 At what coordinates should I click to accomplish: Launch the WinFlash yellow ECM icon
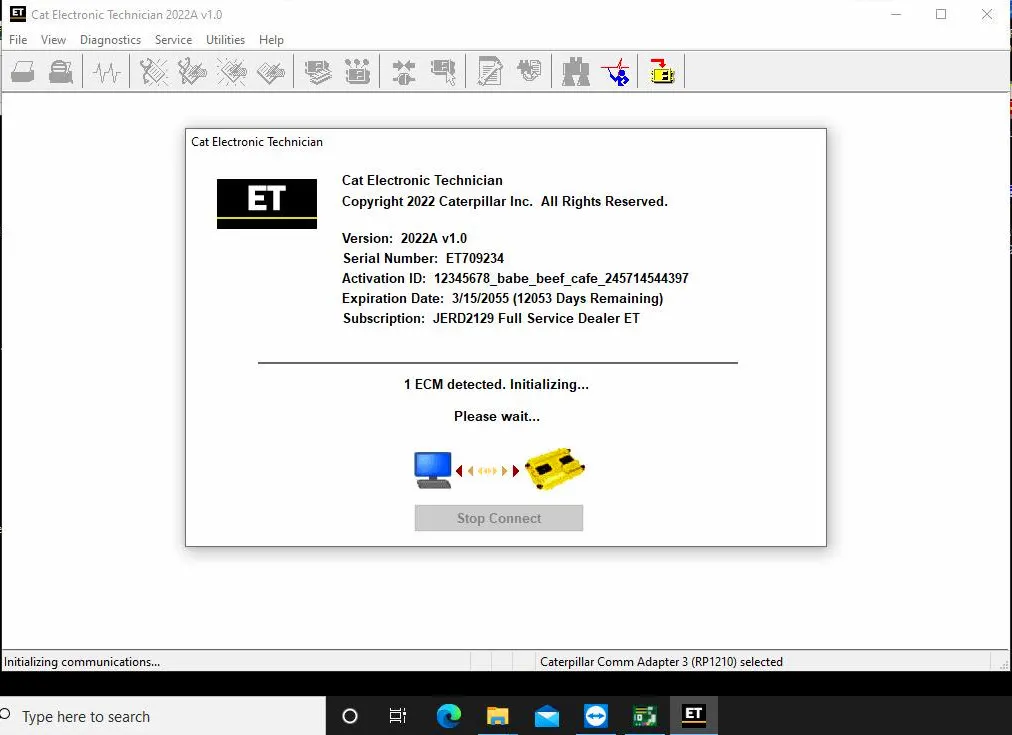pos(662,72)
